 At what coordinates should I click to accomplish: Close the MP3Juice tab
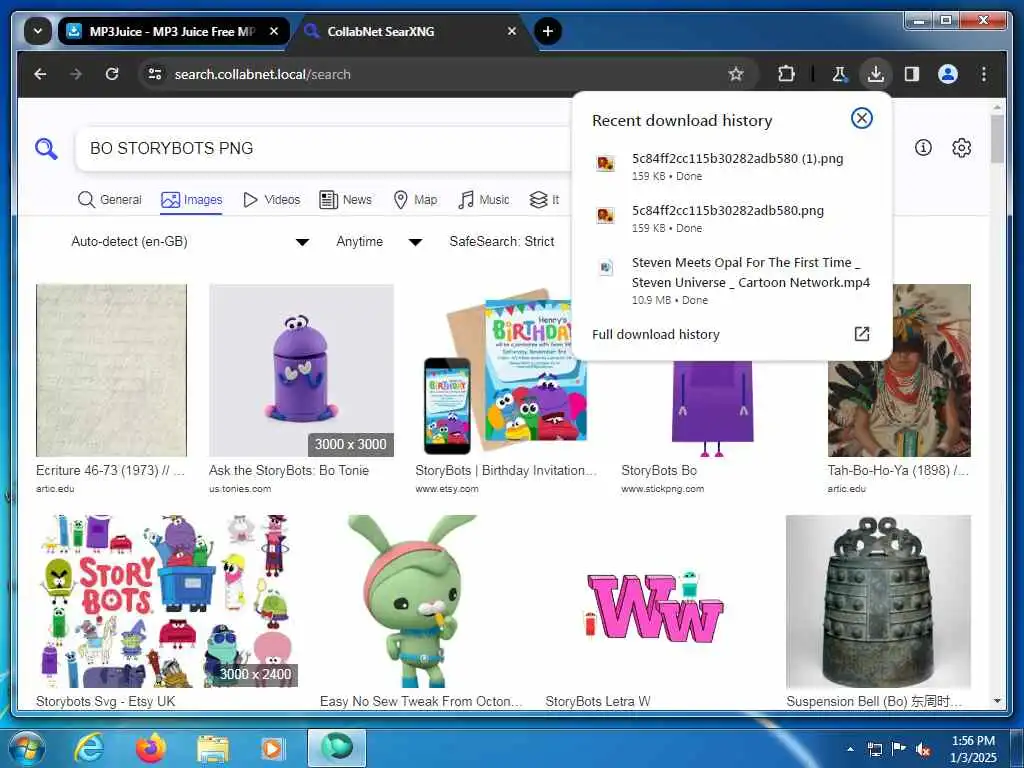[x=274, y=31]
